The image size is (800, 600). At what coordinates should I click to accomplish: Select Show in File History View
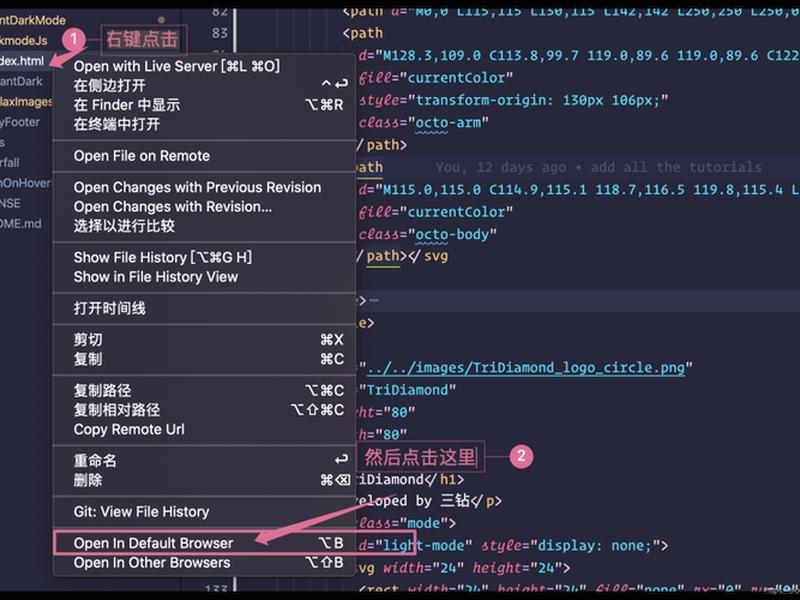point(204,277)
